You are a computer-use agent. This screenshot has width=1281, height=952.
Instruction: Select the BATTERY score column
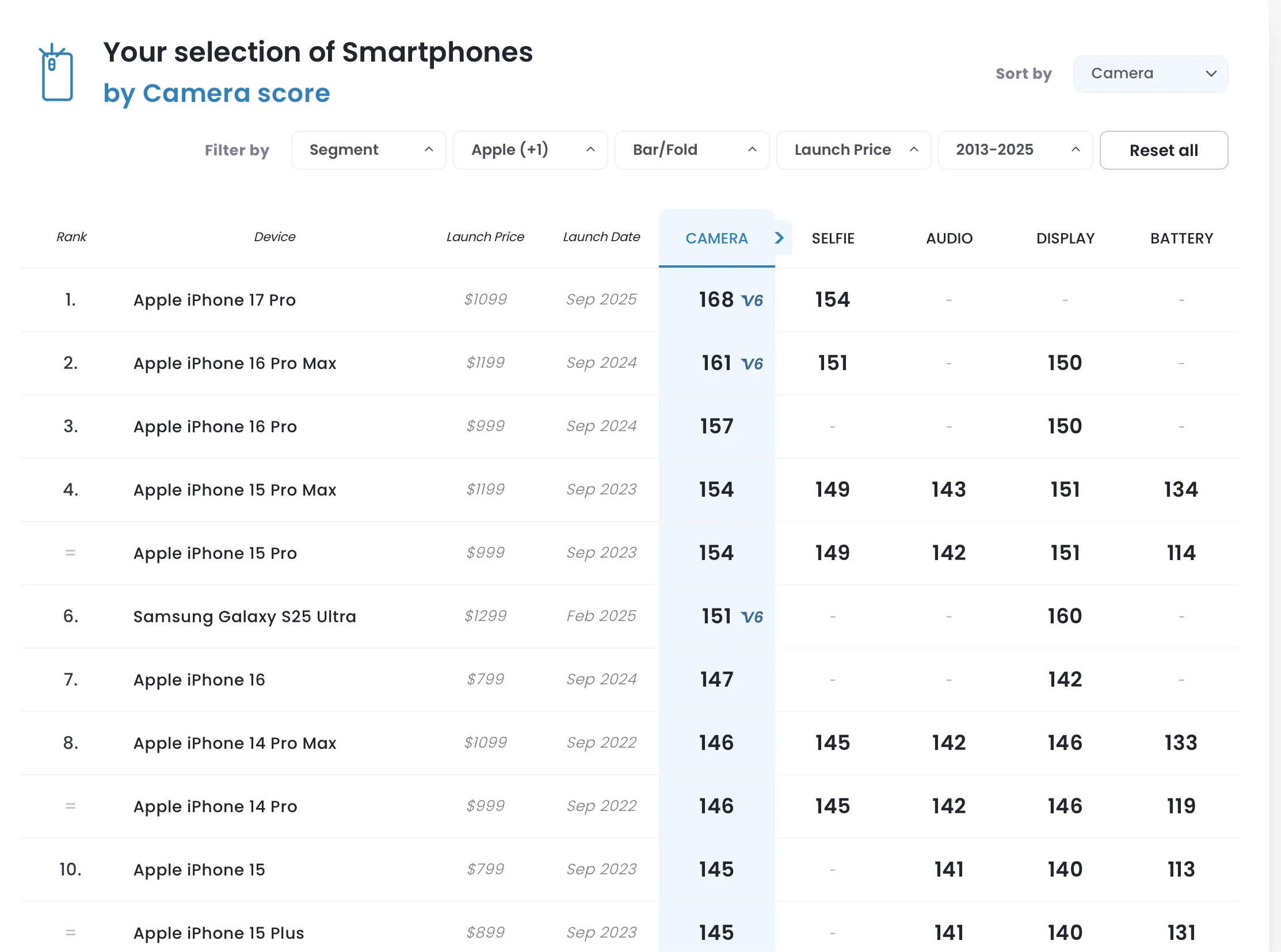click(x=1181, y=238)
